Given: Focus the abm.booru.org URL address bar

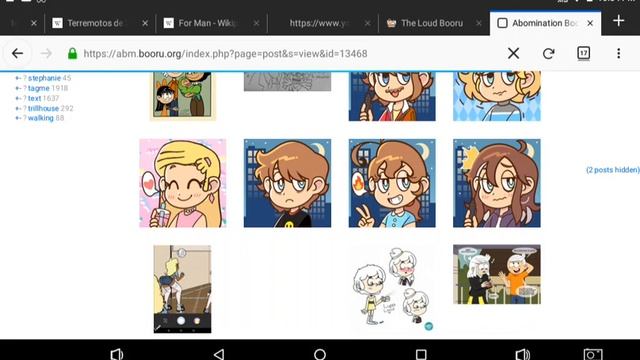Looking at the screenshot, I should coord(225,53).
